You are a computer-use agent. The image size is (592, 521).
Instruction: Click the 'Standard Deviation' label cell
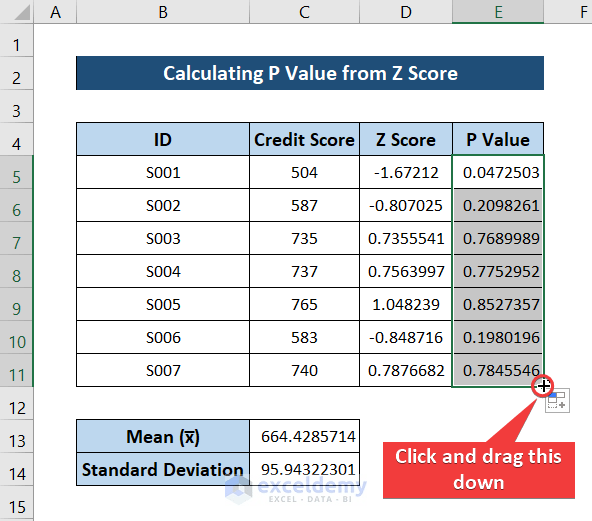[163, 469]
